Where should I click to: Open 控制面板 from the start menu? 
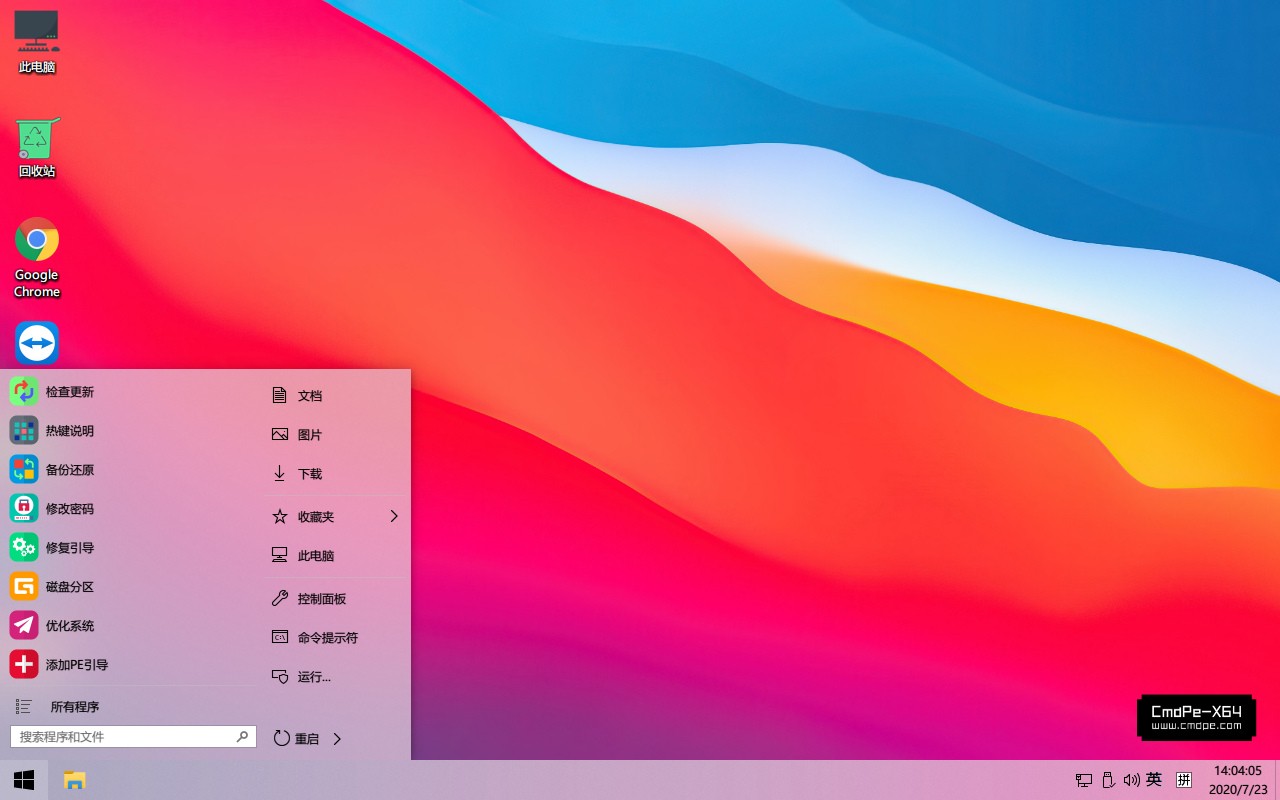(x=321, y=599)
